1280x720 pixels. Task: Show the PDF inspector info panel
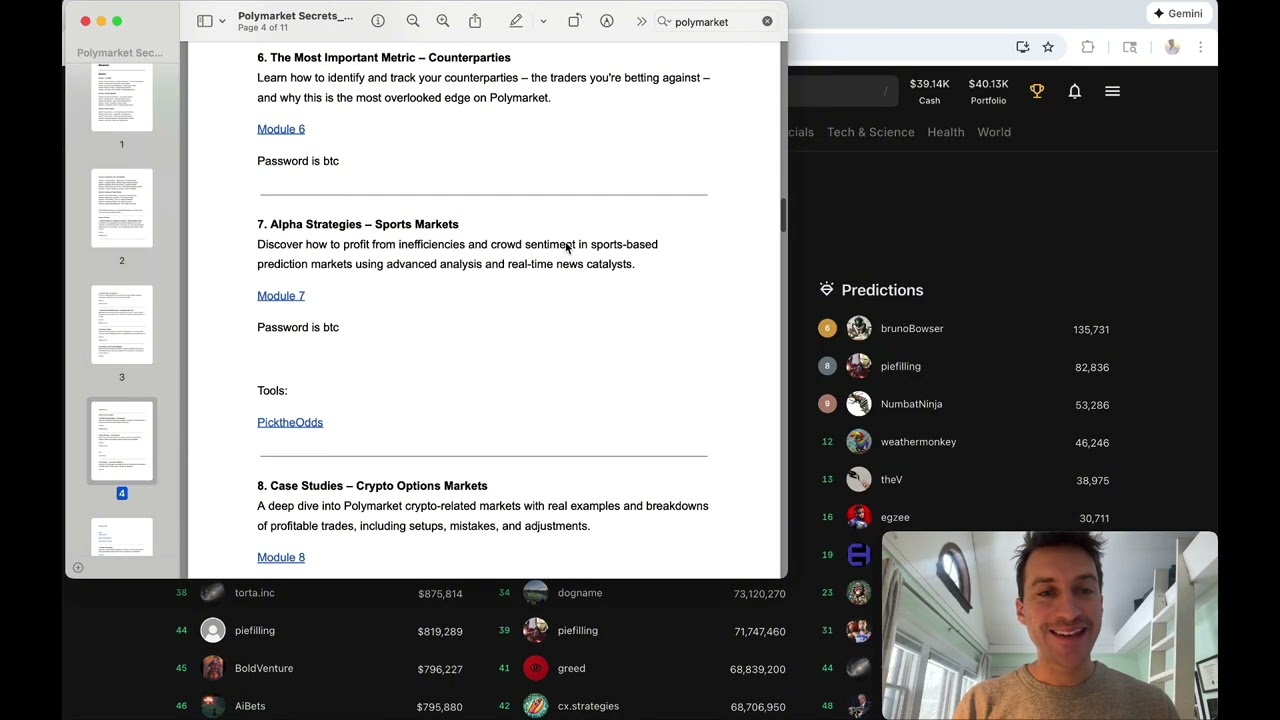click(378, 21)
